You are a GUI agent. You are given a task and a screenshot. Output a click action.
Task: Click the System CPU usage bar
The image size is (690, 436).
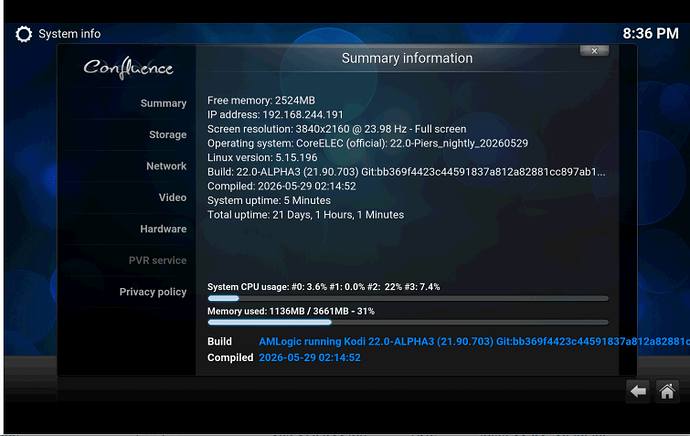(408, 298)
